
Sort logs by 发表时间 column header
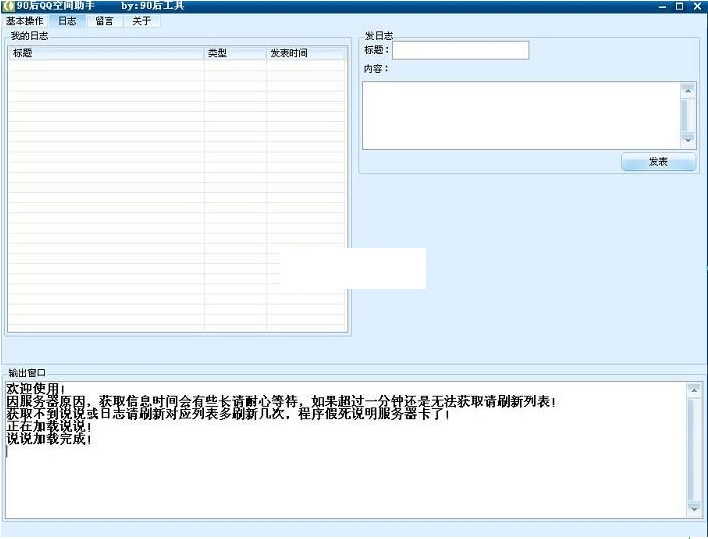pos(306,53)
